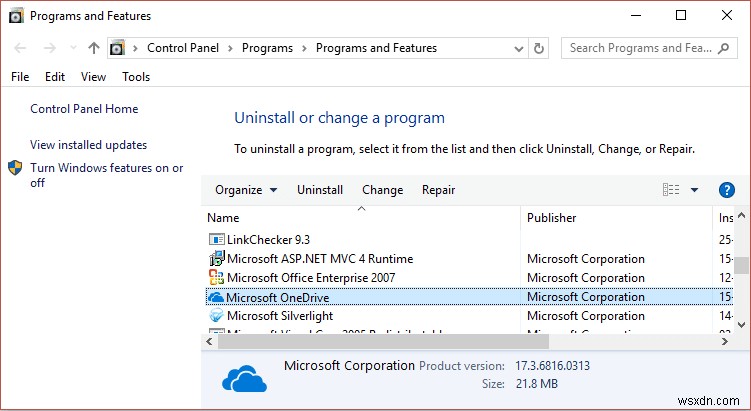This screenshot has height=411, width=751.
Task: Open the Organize dropdown
Action: pyautogui.click(x=246, y=190)
